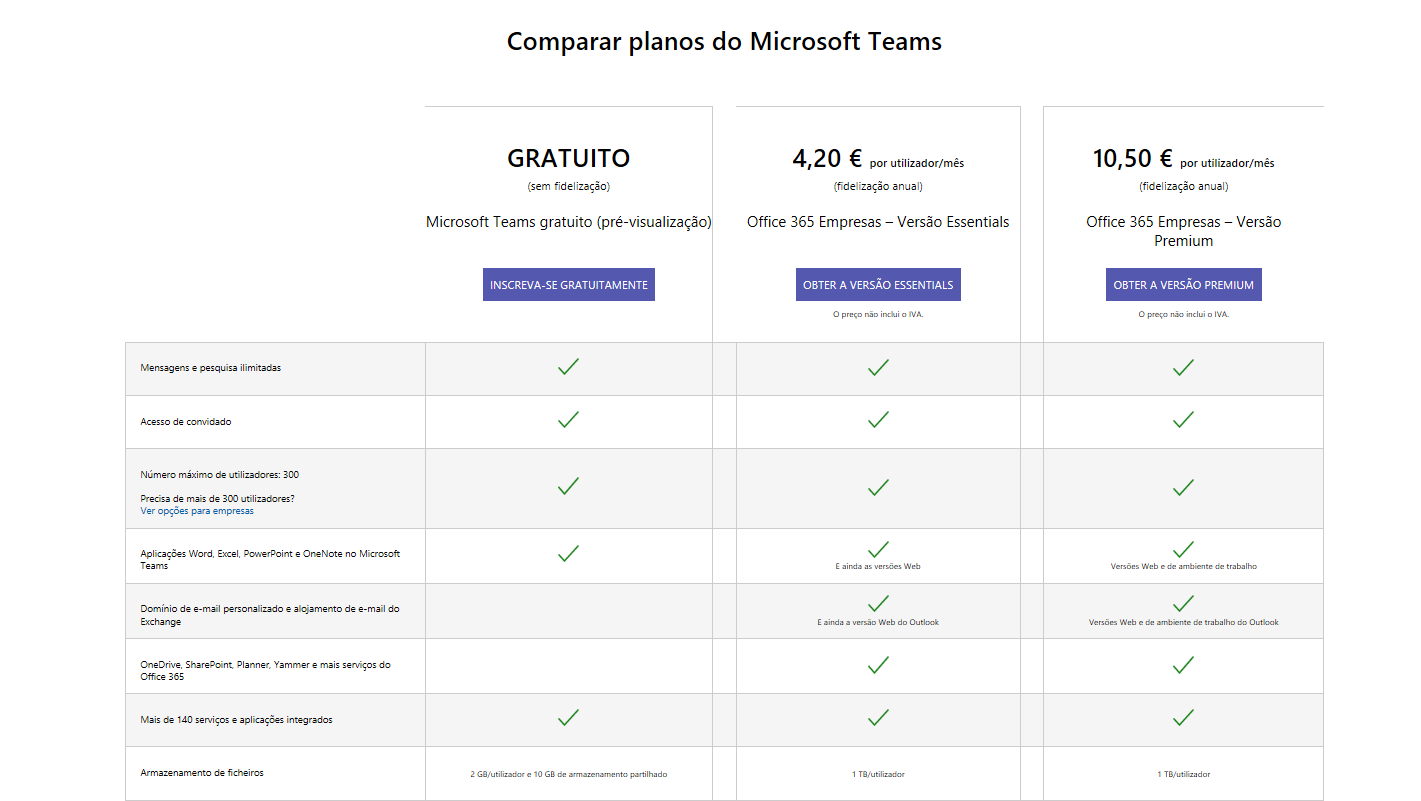Click Premium checkmark for 'Acesso de convidado'
Image resolution: width=1421 pixels, height=801 pixels.
tap(1183, 420)
